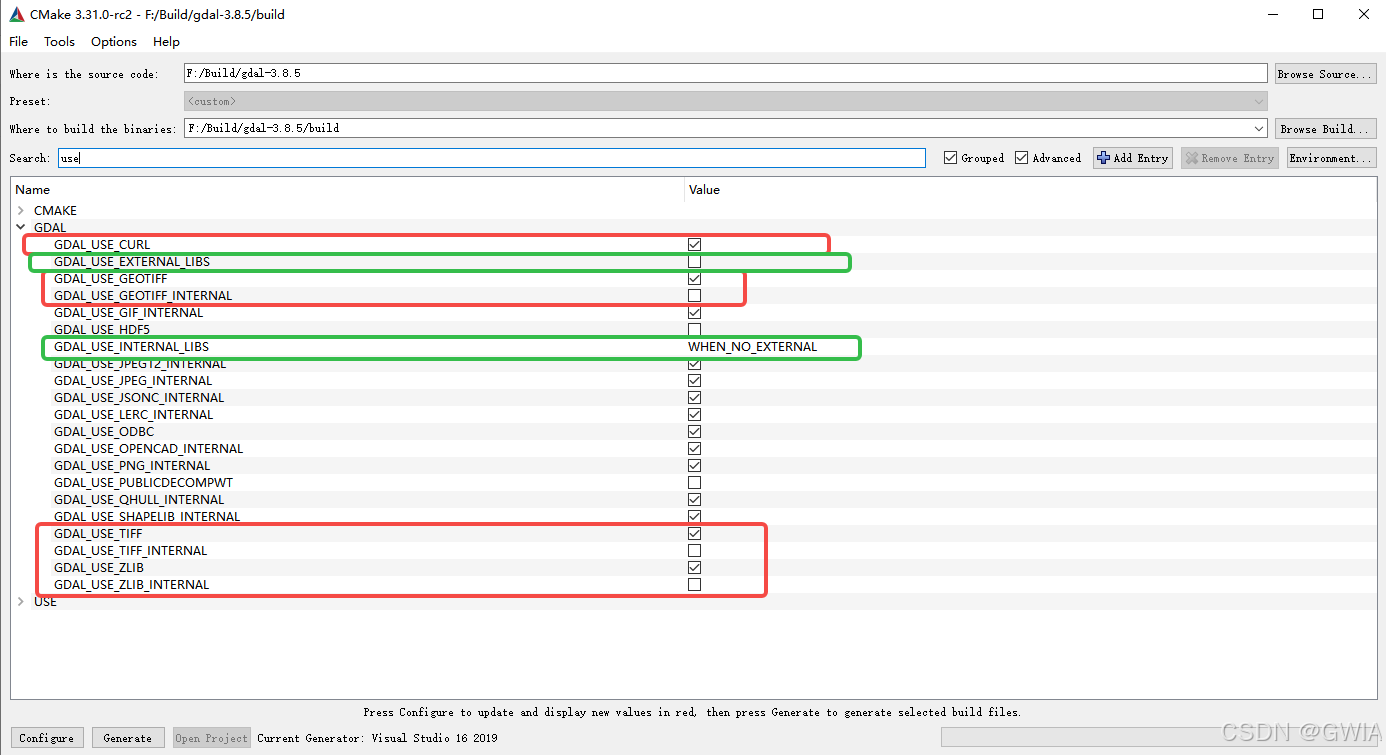Click the Add Entry button
The width and height of the screenshot is (1386, 755).
click(x=1133, y=158)
